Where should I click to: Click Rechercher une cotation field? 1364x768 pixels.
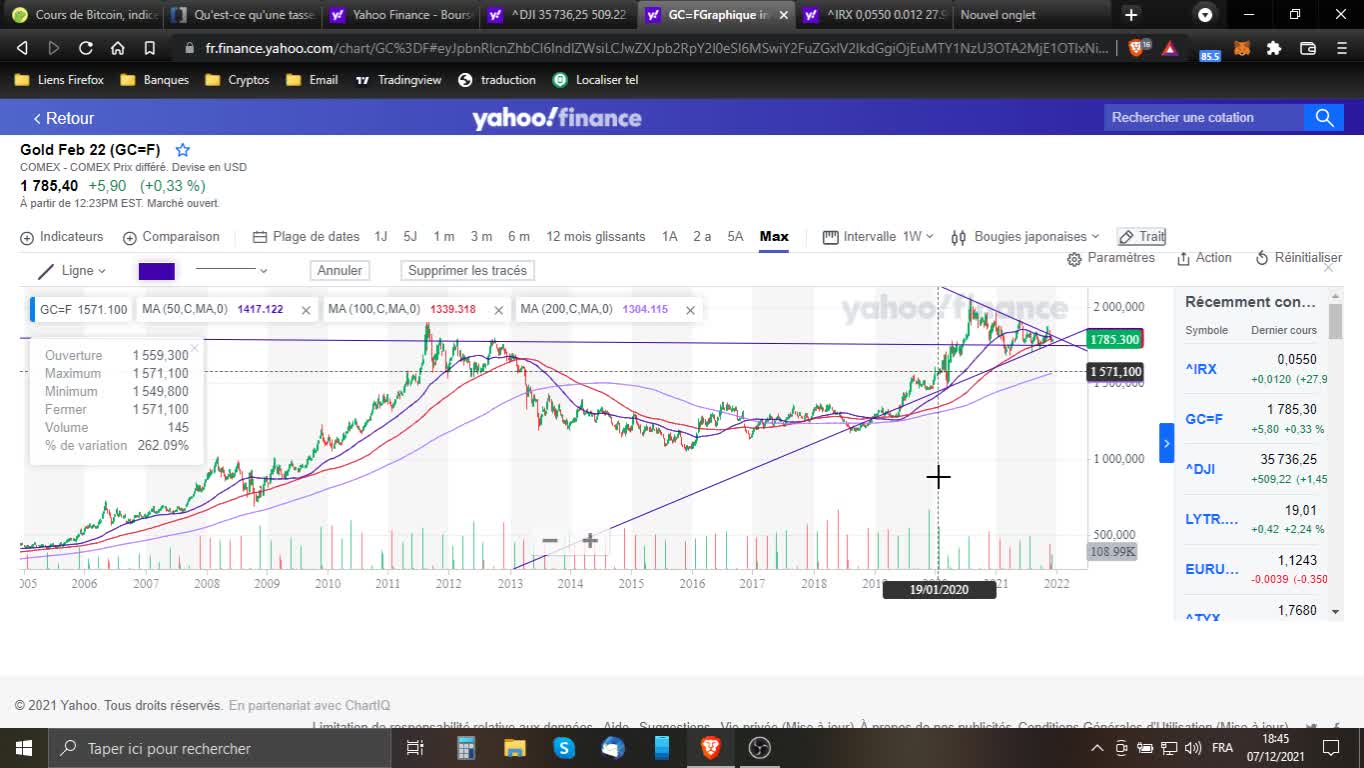click(x=1203, y=118)
